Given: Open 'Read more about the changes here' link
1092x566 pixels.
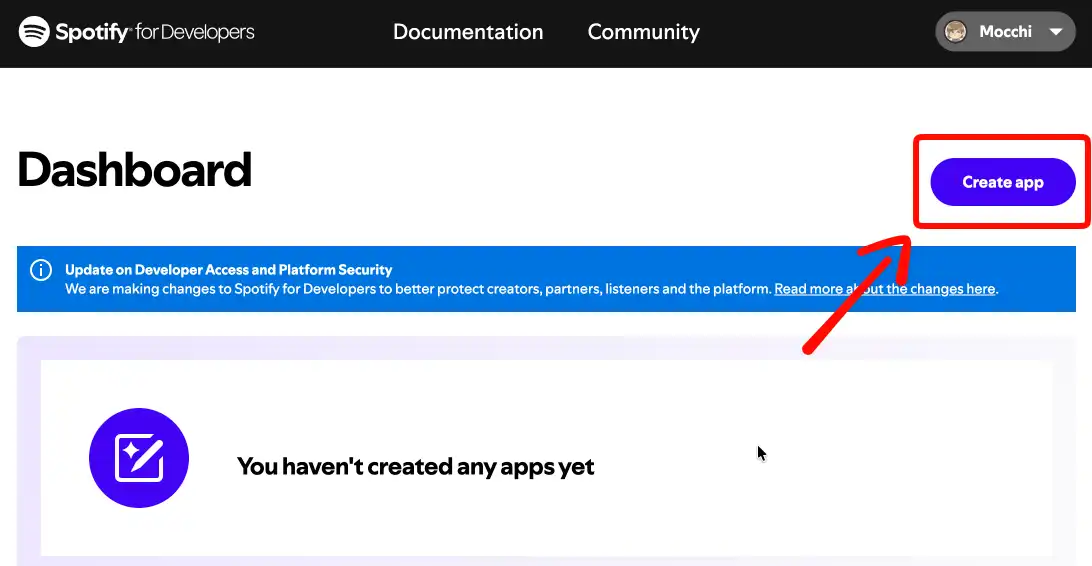Looking at the screenshot, I should click(x=884, y=289).
